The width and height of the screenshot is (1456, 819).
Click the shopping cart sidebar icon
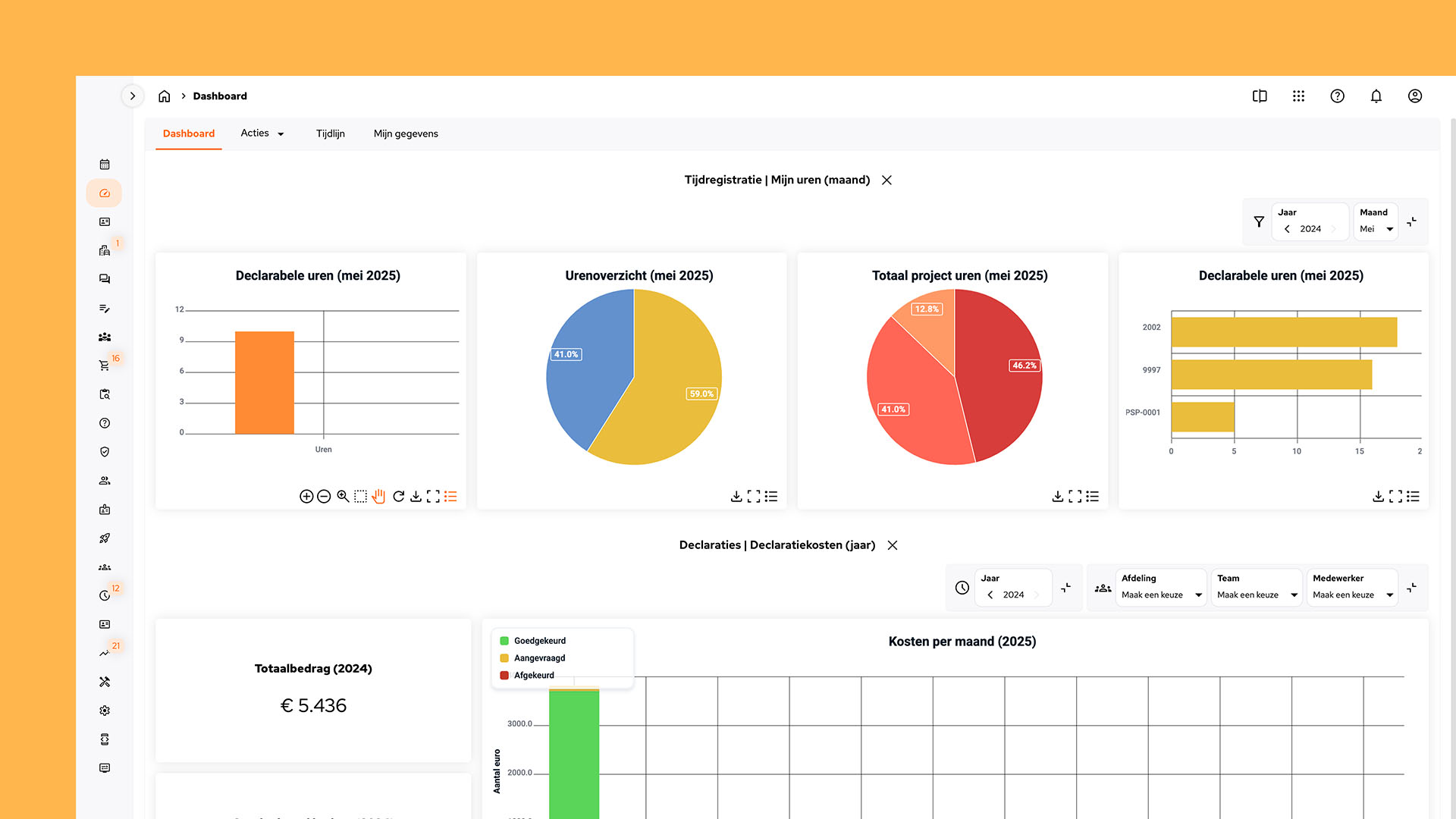(x=105, y=366)
